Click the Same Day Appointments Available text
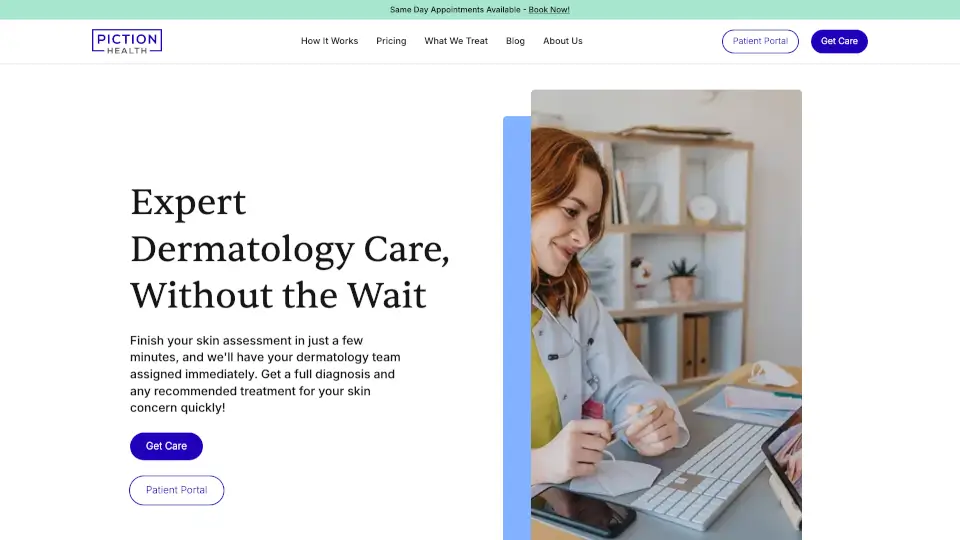The image size is (960, 540). click(x=455, y=10)
